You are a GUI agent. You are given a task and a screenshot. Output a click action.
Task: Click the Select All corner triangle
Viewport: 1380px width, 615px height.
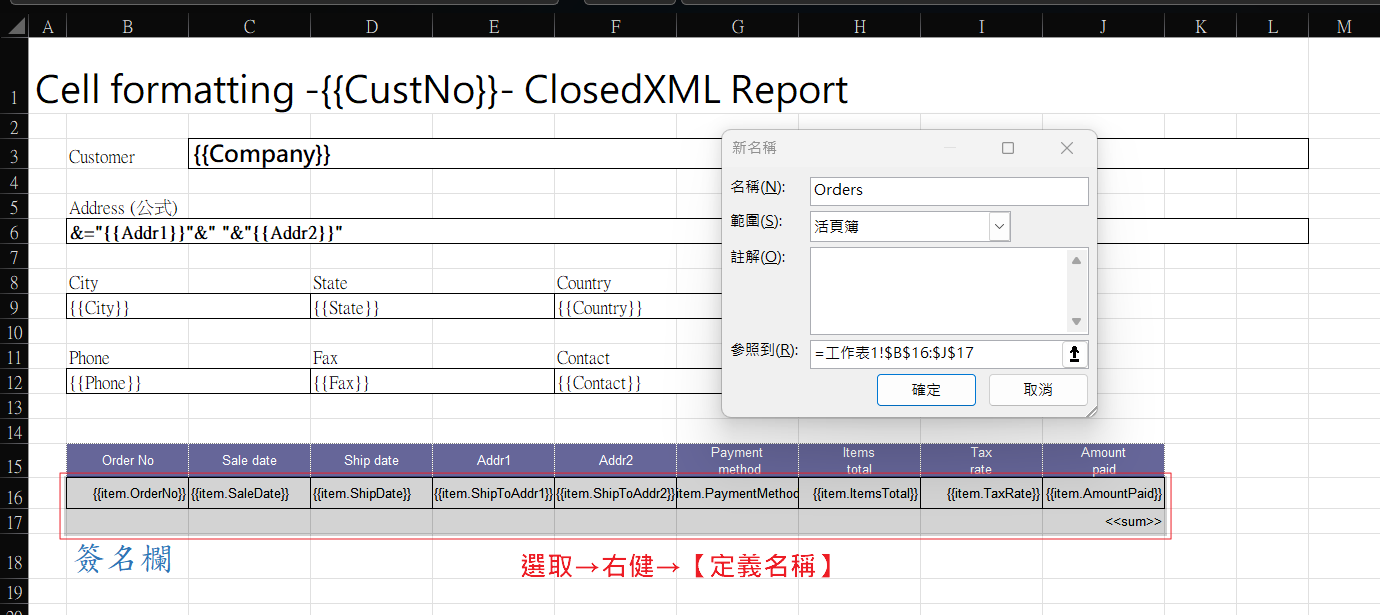coord(14,27)
